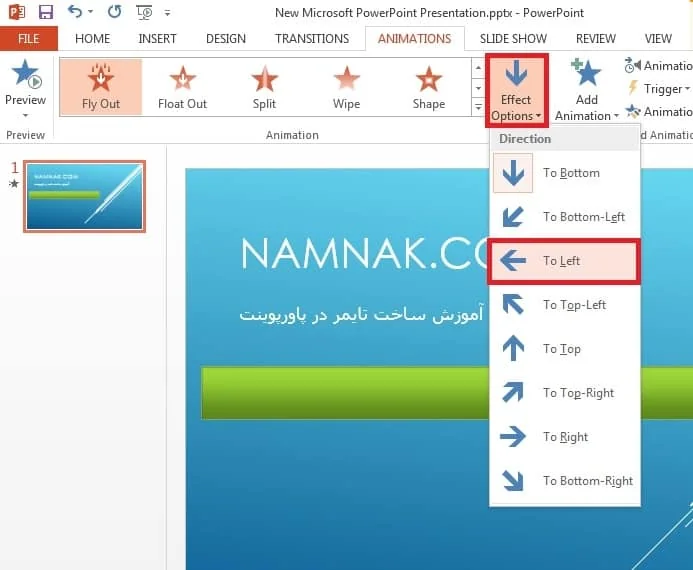The height and width of the screenshot is (570, 693).
Task: Undo the last action
Action: pos(75,11)
